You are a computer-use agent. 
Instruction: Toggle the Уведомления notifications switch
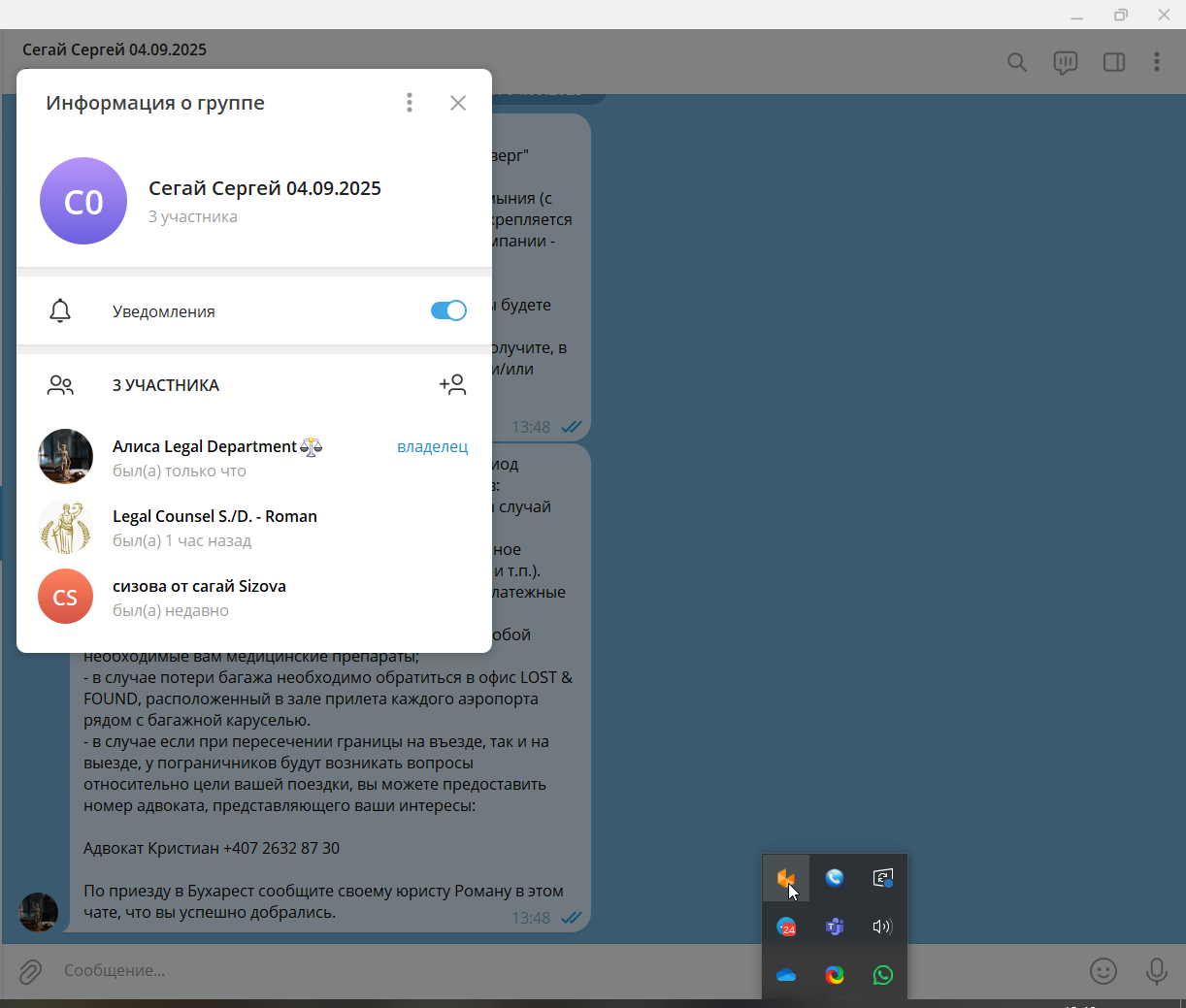pos(448,310)
